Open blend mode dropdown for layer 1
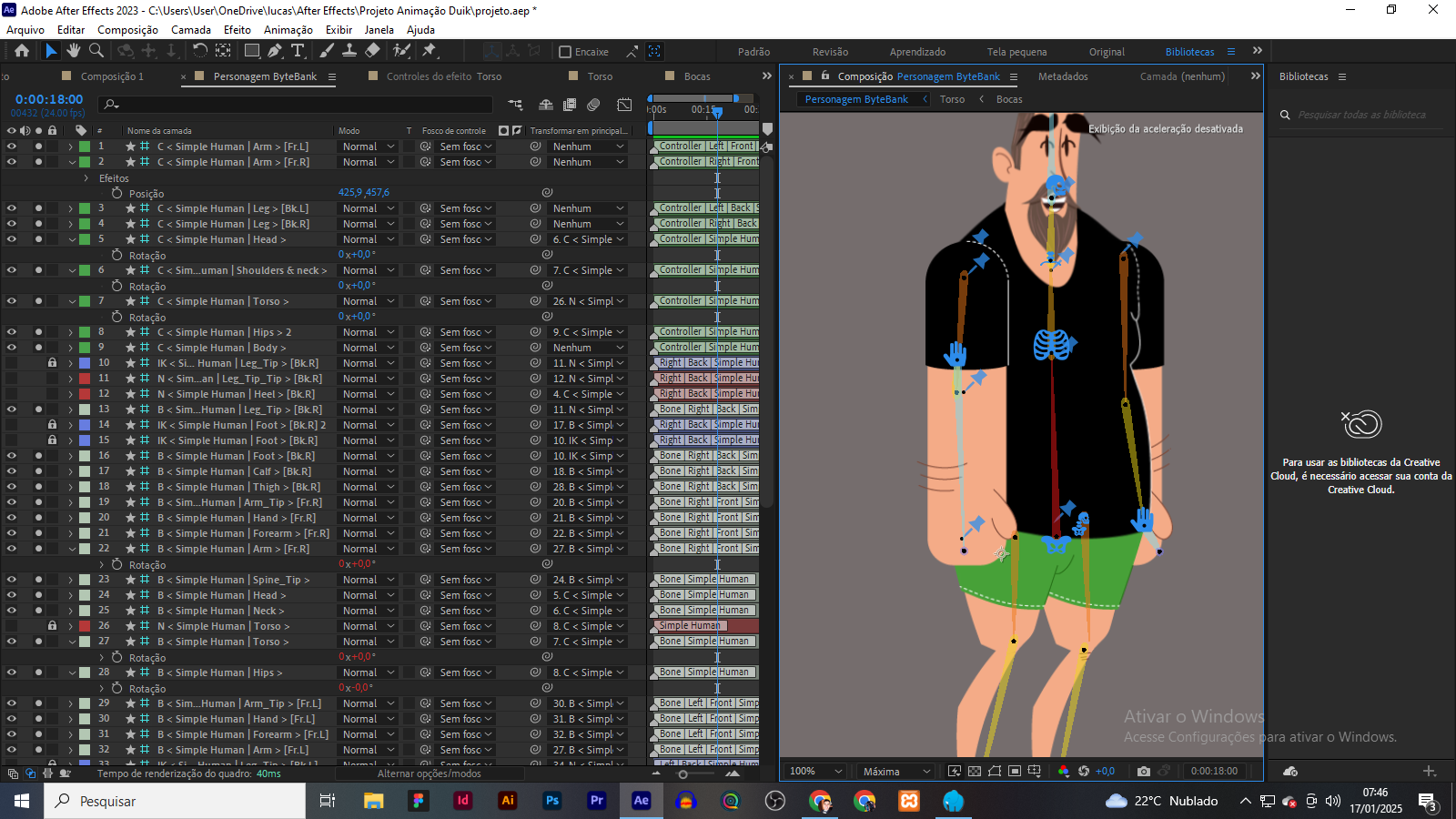The width and height of the screenshot is (1456, 819). (x=369, y=147)
